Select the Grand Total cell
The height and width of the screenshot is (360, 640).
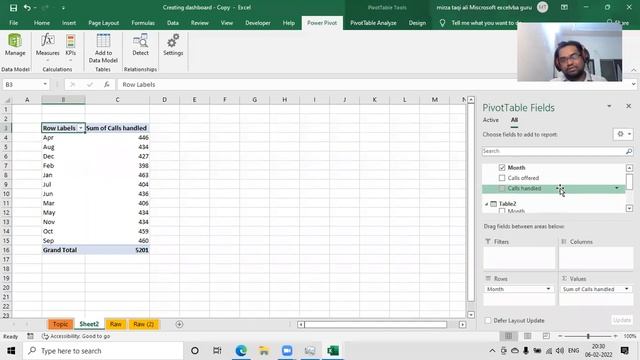pos(63,250)
